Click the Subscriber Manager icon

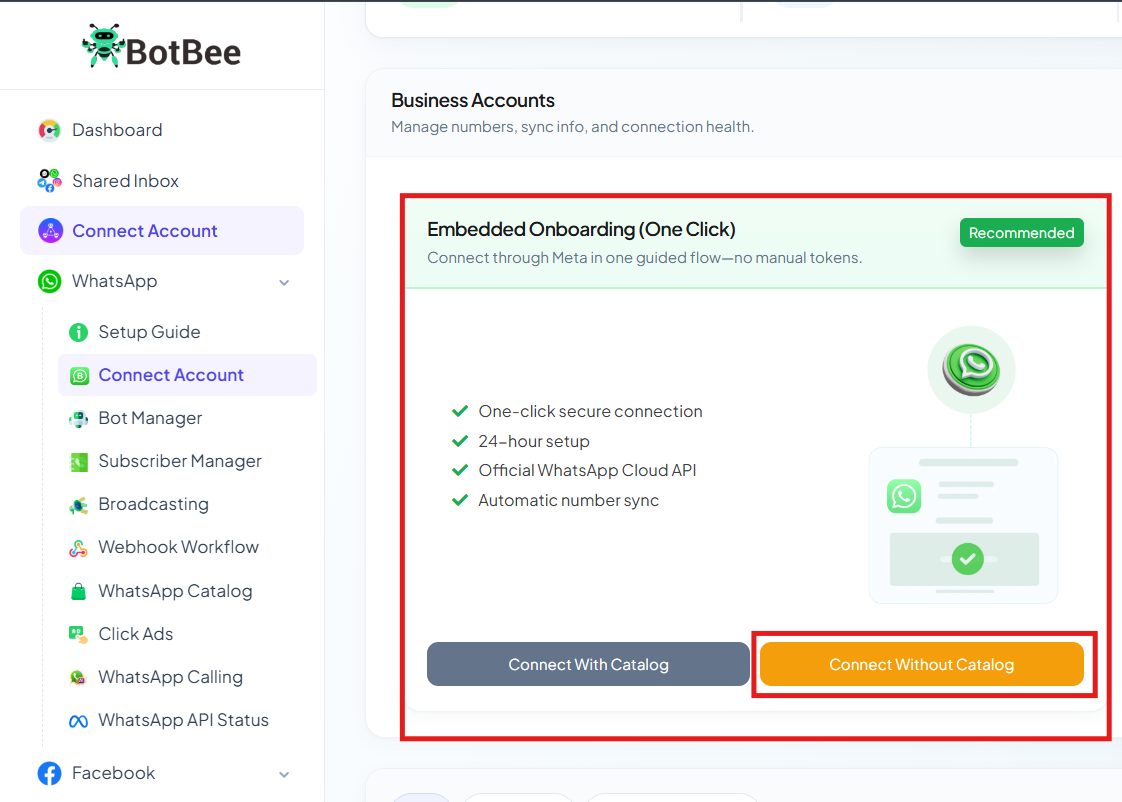coord(78,461)
